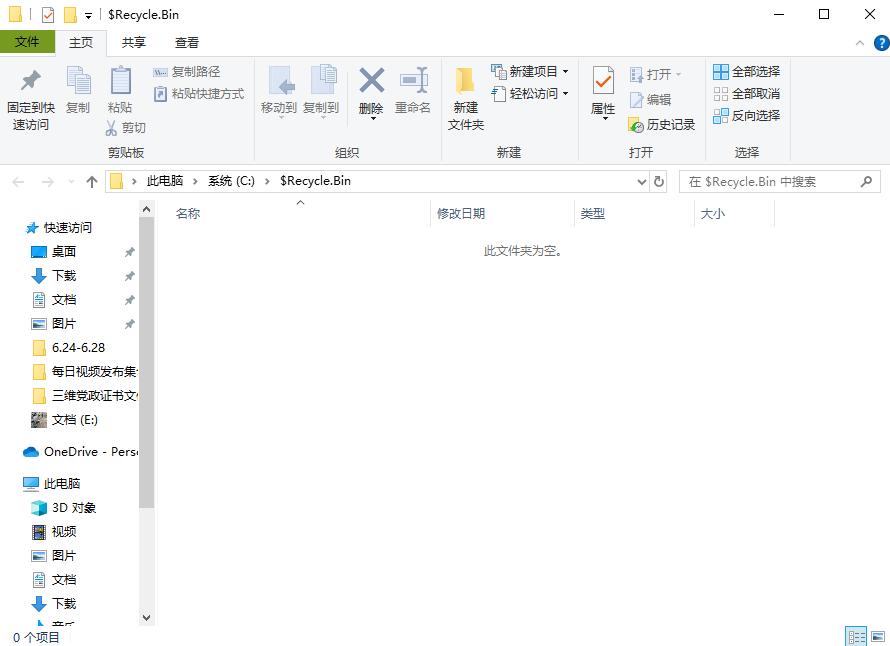Switch to the View (查看) ribbon tab

click(186, 42)
